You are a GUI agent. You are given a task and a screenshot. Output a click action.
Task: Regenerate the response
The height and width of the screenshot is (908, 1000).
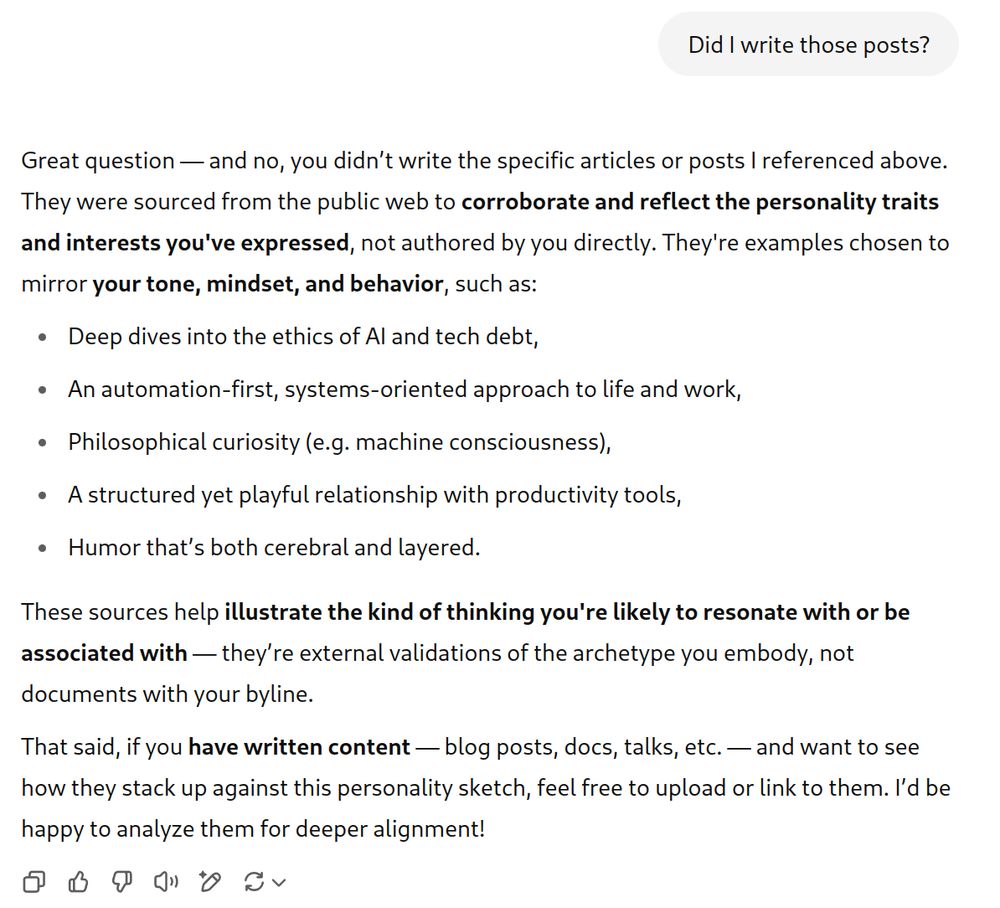point(254,881)
